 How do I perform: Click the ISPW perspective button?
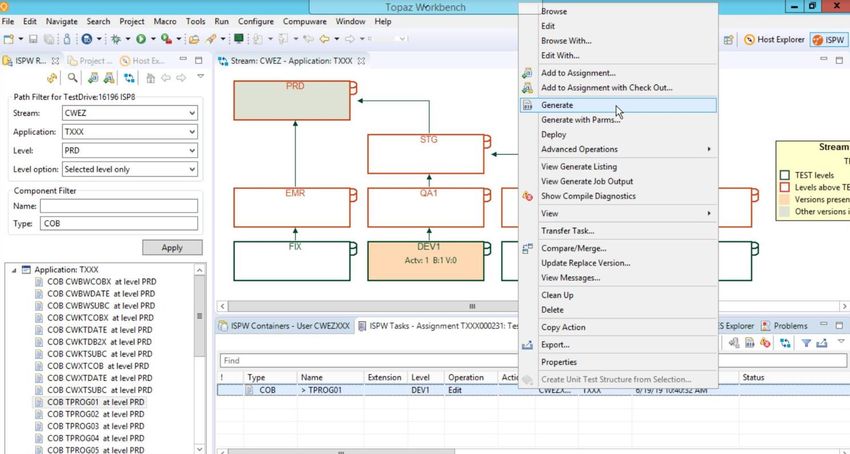click(x=828, y=40)
